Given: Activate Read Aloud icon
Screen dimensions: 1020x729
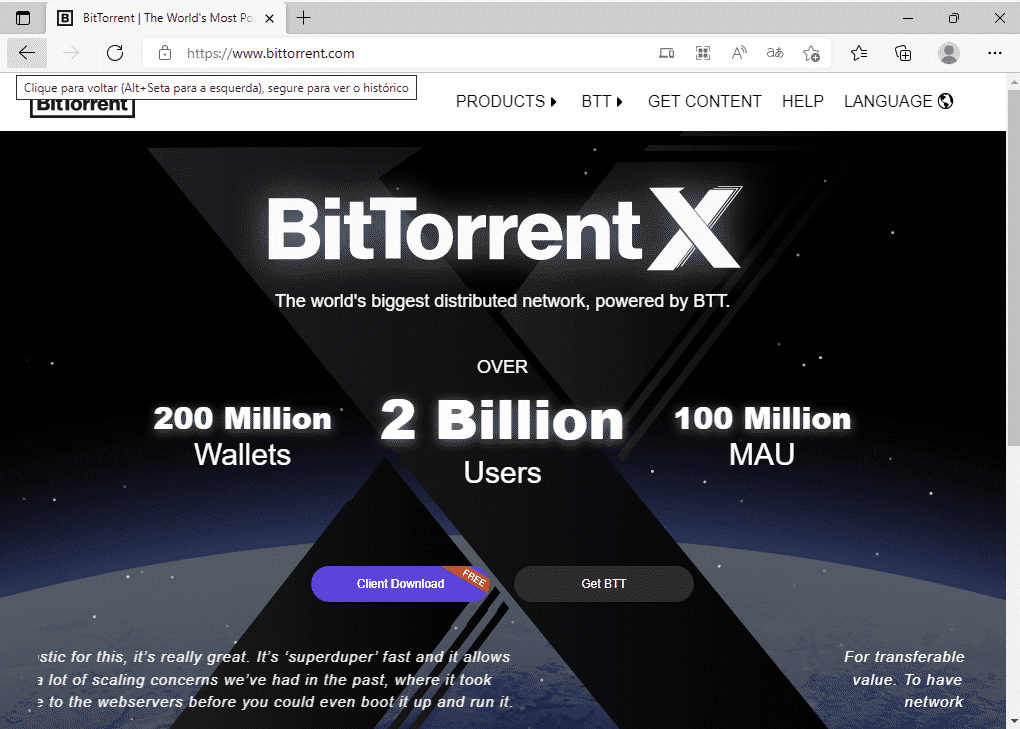Looking at the screenshot, I should [739, 53].
